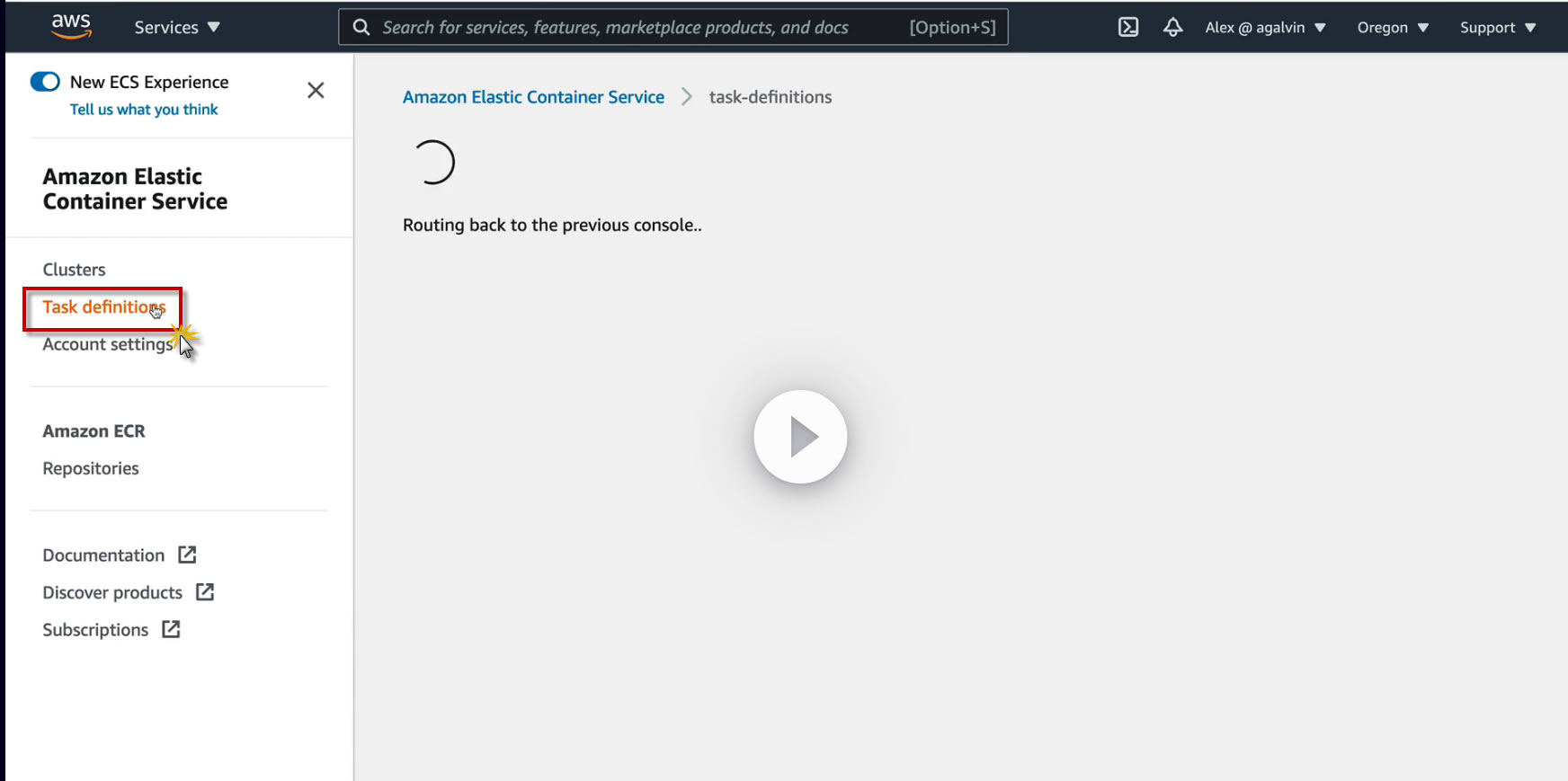Close the ECS navigation sidebar
This screenshot has height=781, width=1568.
316,90
